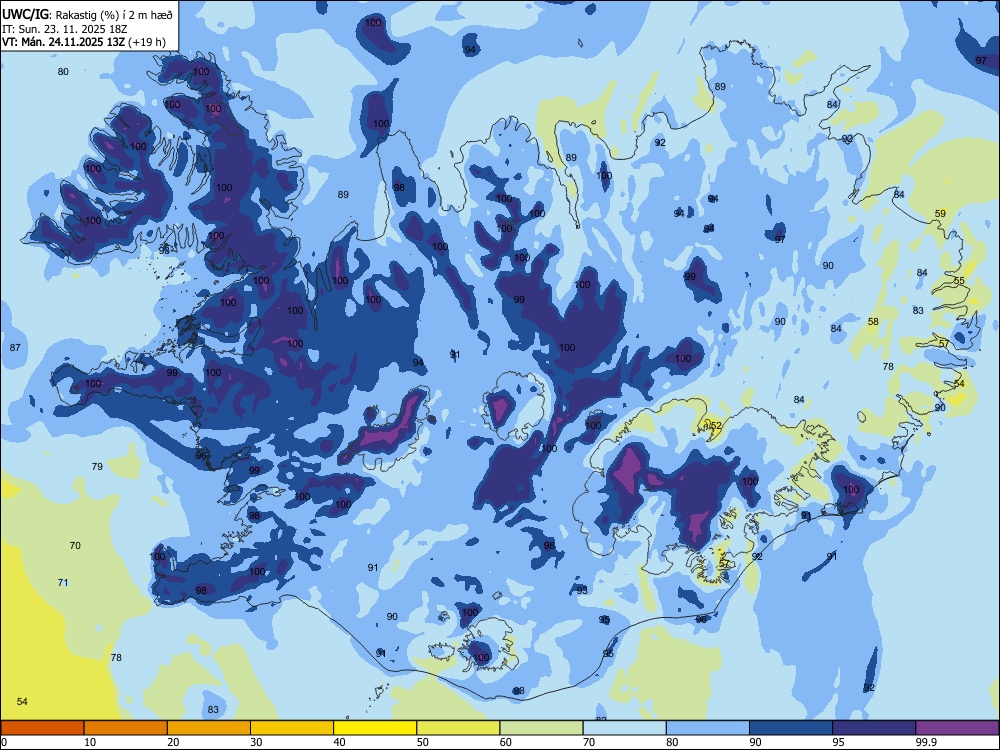The width and height of the screenshot is (1000, 750).
Task: Select the medium blue 90–95 legend swatch
Action: (791, 728)
